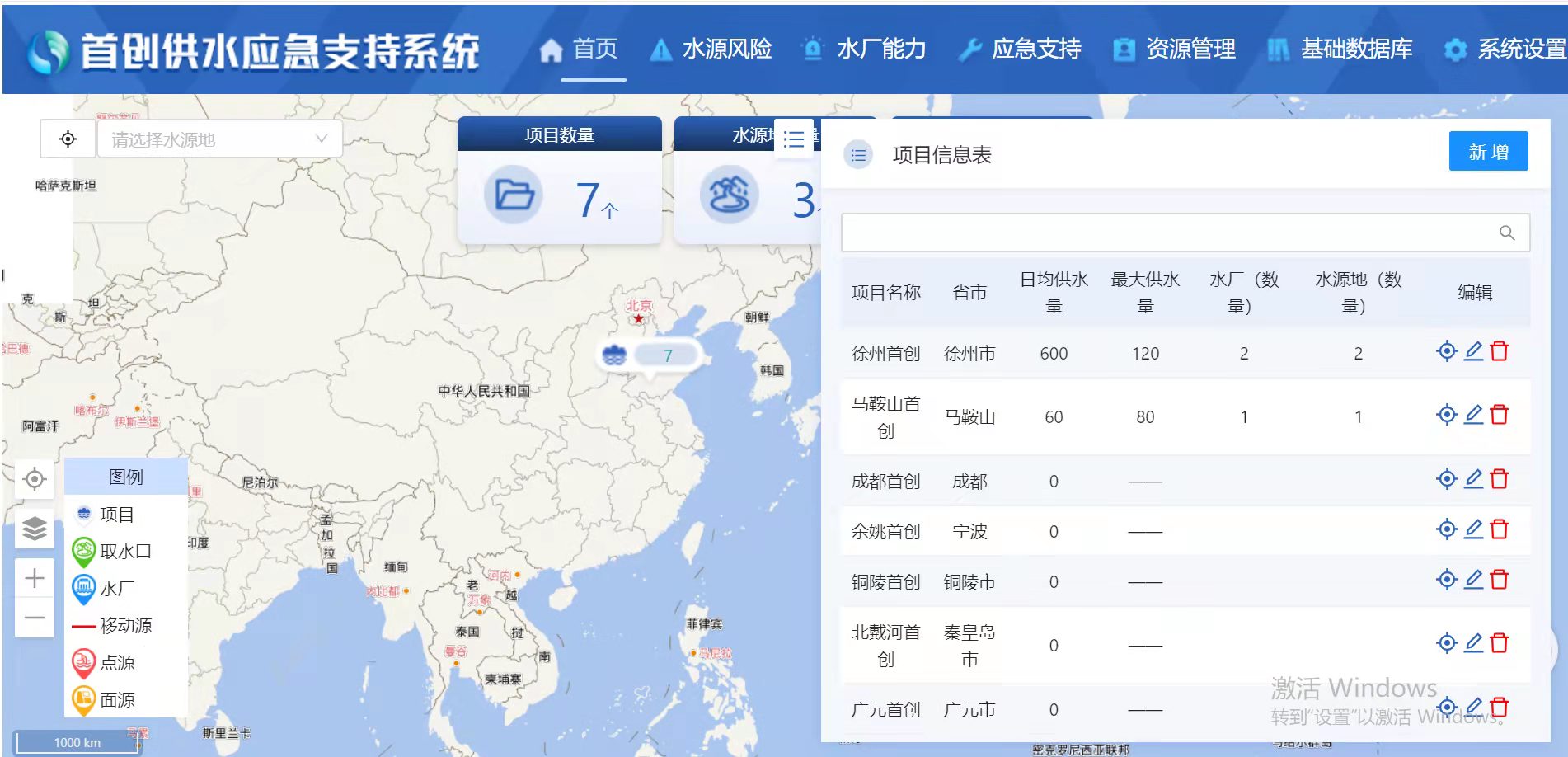Edit the 北戴河首创 row
Screen dimensions: 1568x757
pyautogui.click(x=1473, y=643)
